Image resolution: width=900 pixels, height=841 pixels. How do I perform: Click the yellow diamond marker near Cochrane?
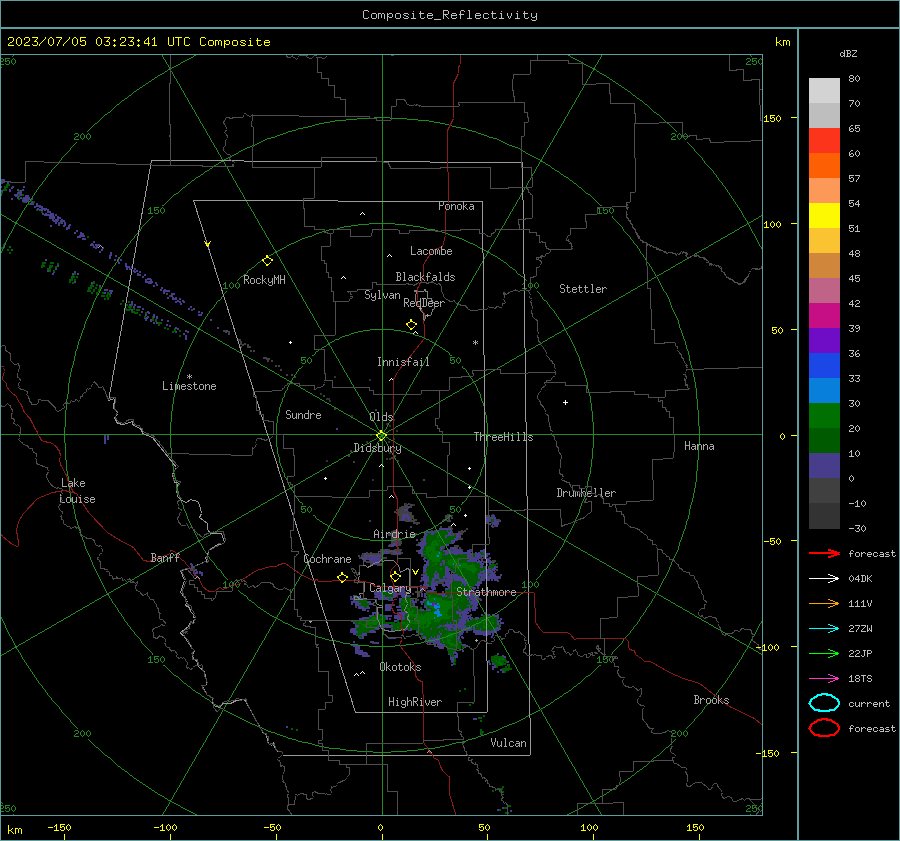click(342, 578)
